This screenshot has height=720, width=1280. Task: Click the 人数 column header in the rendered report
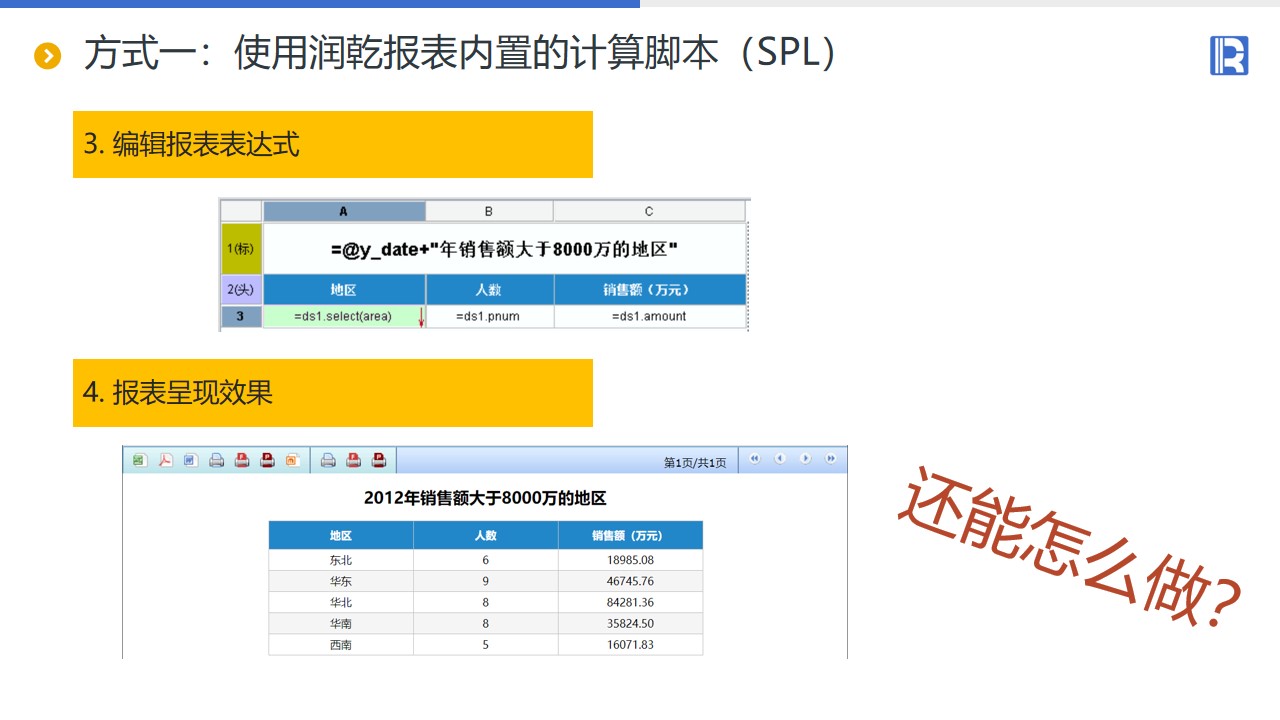(486, 535)
